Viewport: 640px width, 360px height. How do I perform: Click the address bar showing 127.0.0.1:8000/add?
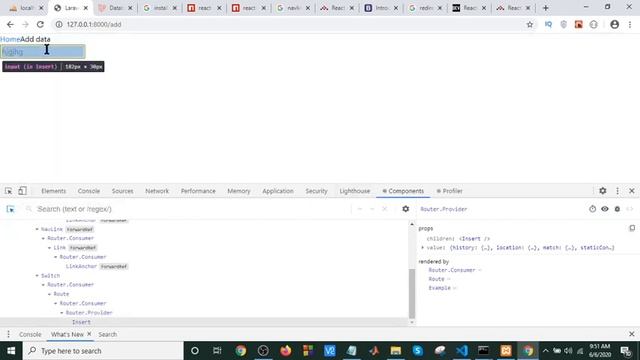(286, 24)
